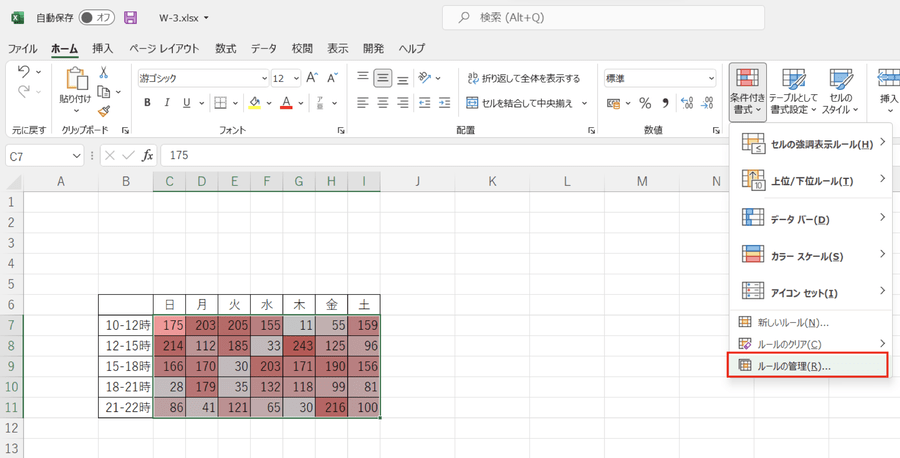Open the font size dropdown 12
The width and height of the screenshot is (900, 458).
click(297, 78)
